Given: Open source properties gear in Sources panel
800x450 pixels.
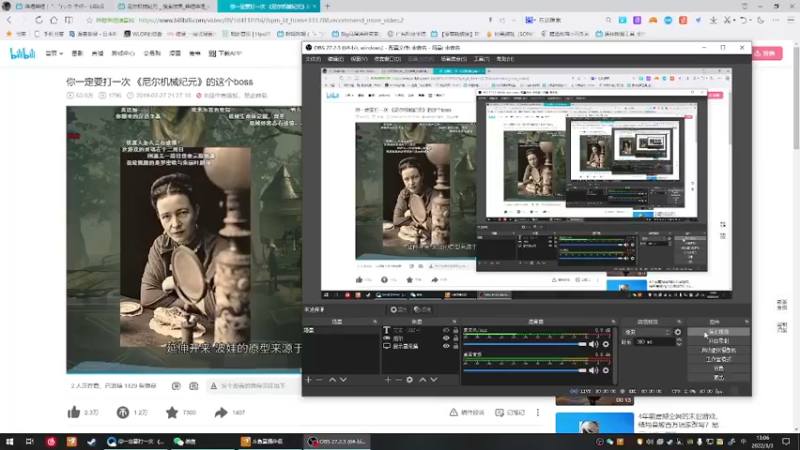Looking at the screenshot, I should [x=410, y=380].
